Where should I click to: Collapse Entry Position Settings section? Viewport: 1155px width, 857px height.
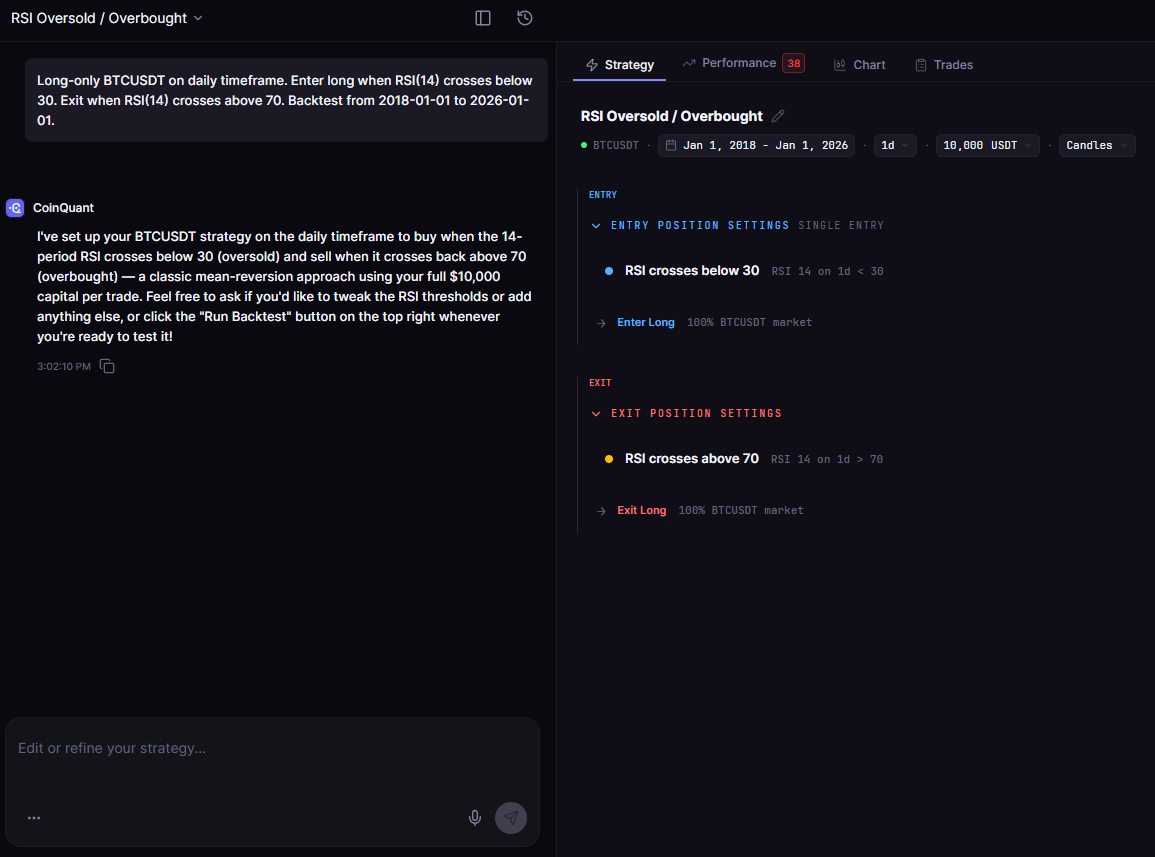coord(596,225)
